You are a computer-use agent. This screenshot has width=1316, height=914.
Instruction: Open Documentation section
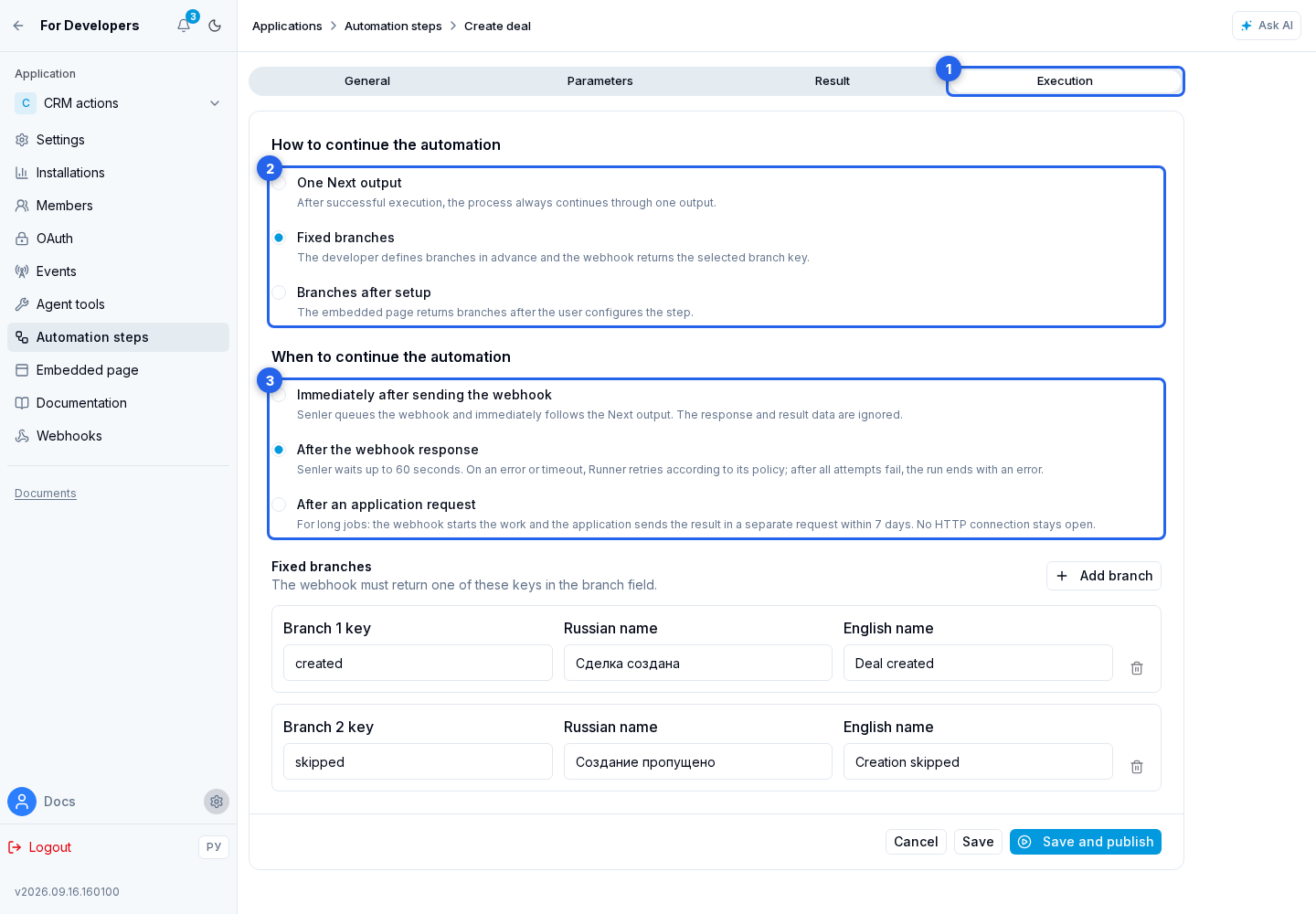pyautogui.click(x=118, y=403)
